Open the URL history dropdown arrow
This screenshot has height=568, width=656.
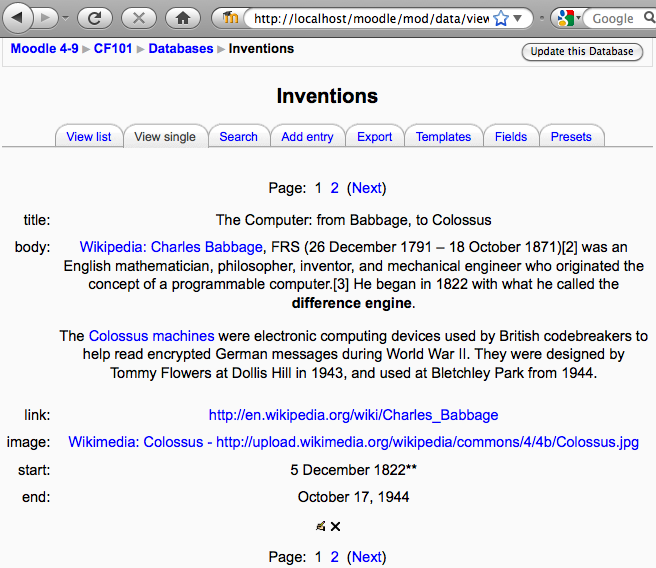pyautogui.click(x=518, y=18)
